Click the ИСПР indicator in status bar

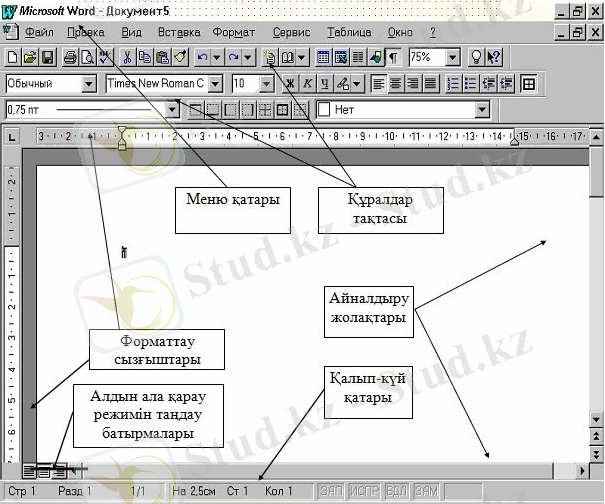click(x=362, y=491)
